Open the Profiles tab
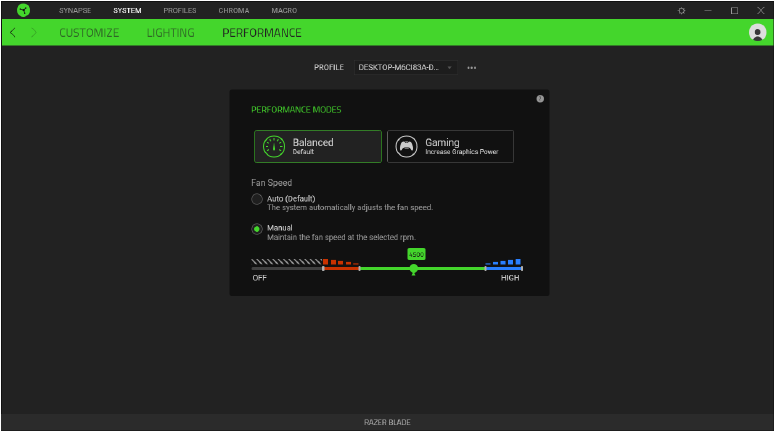 pyautogui.click(x=180, y=10)
